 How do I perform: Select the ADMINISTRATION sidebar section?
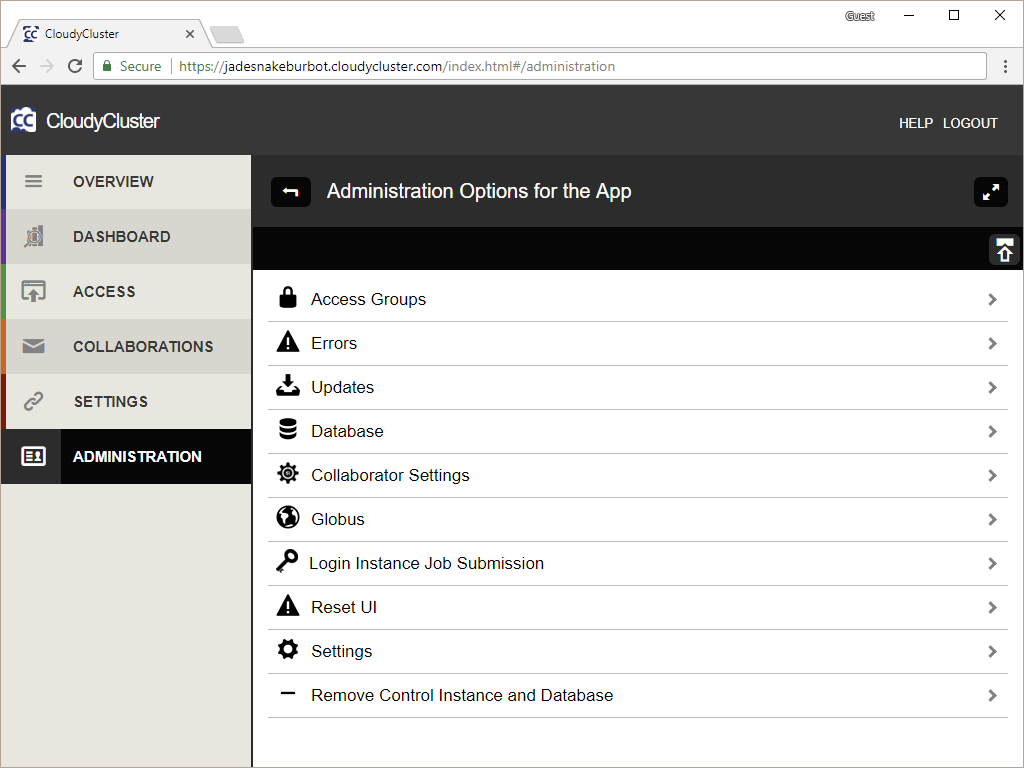click(126, 456)
